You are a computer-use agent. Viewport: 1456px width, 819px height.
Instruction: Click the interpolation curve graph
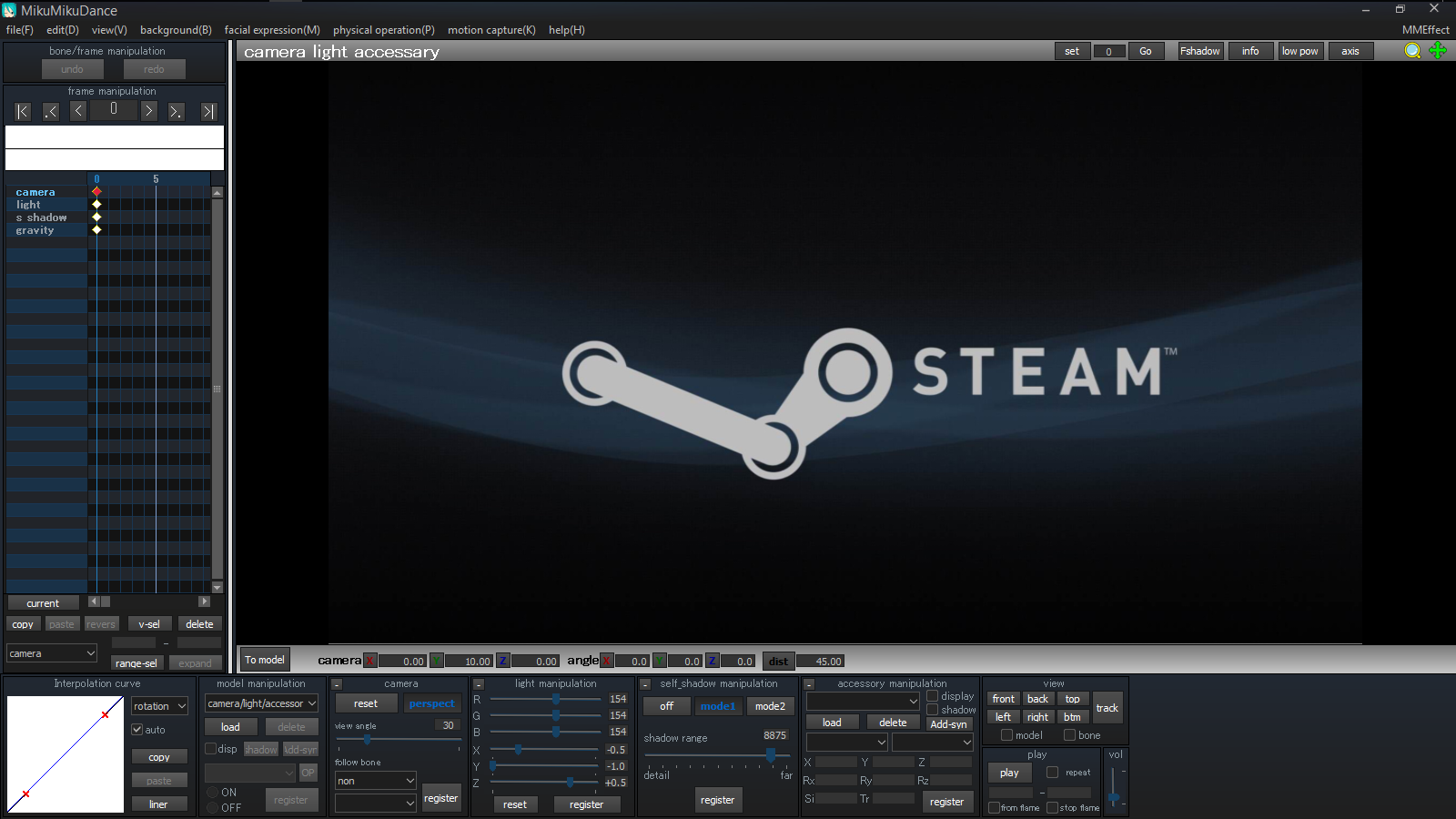point(66,754)
